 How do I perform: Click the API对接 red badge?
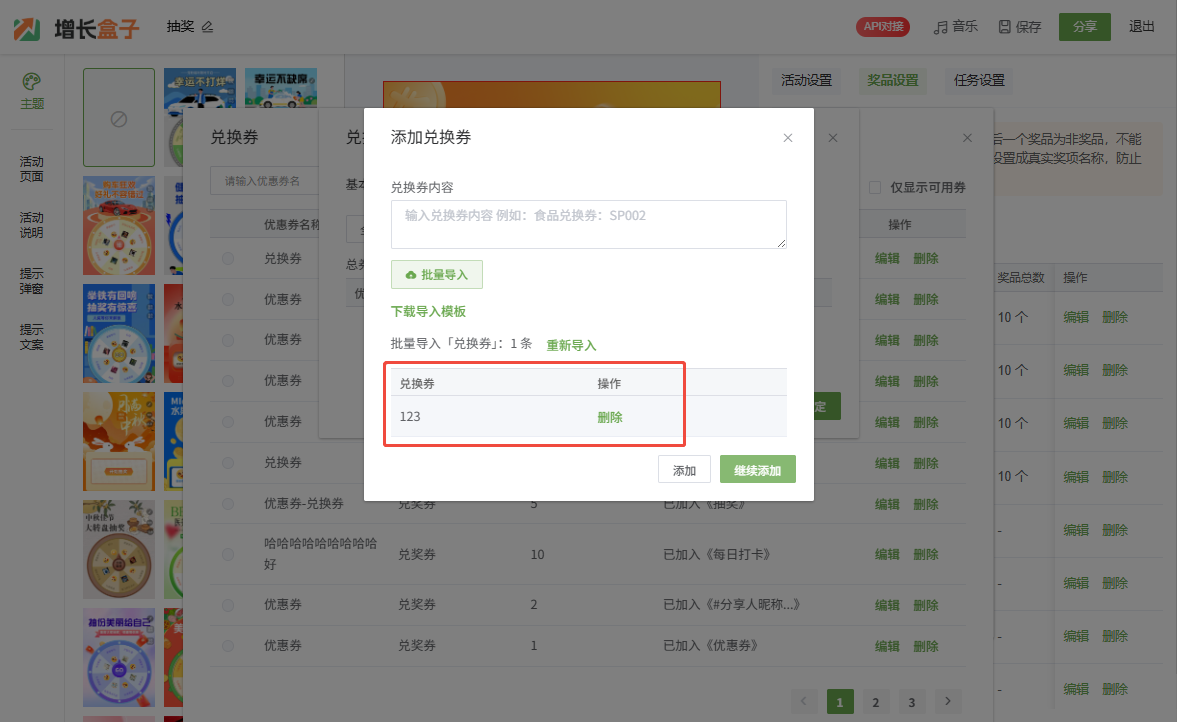click(x=883, y=27)
